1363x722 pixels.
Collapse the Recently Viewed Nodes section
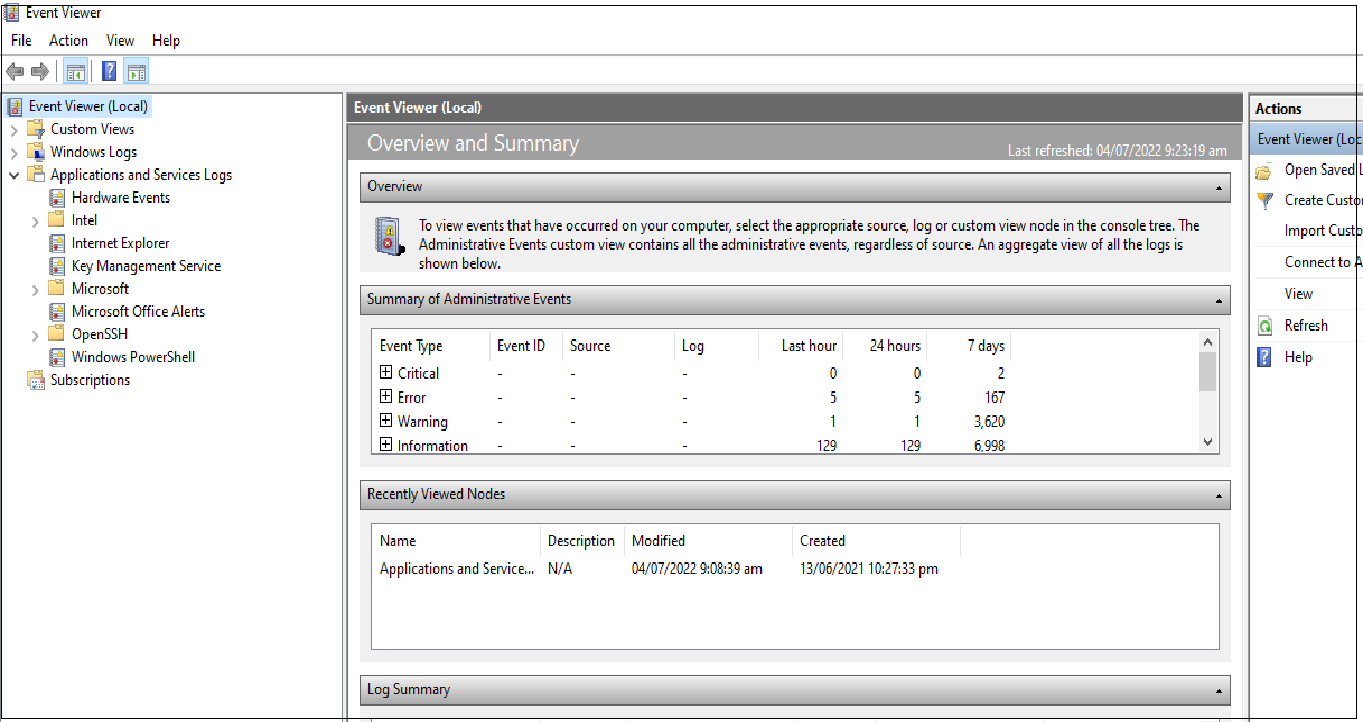click(x=1219, y=495)
